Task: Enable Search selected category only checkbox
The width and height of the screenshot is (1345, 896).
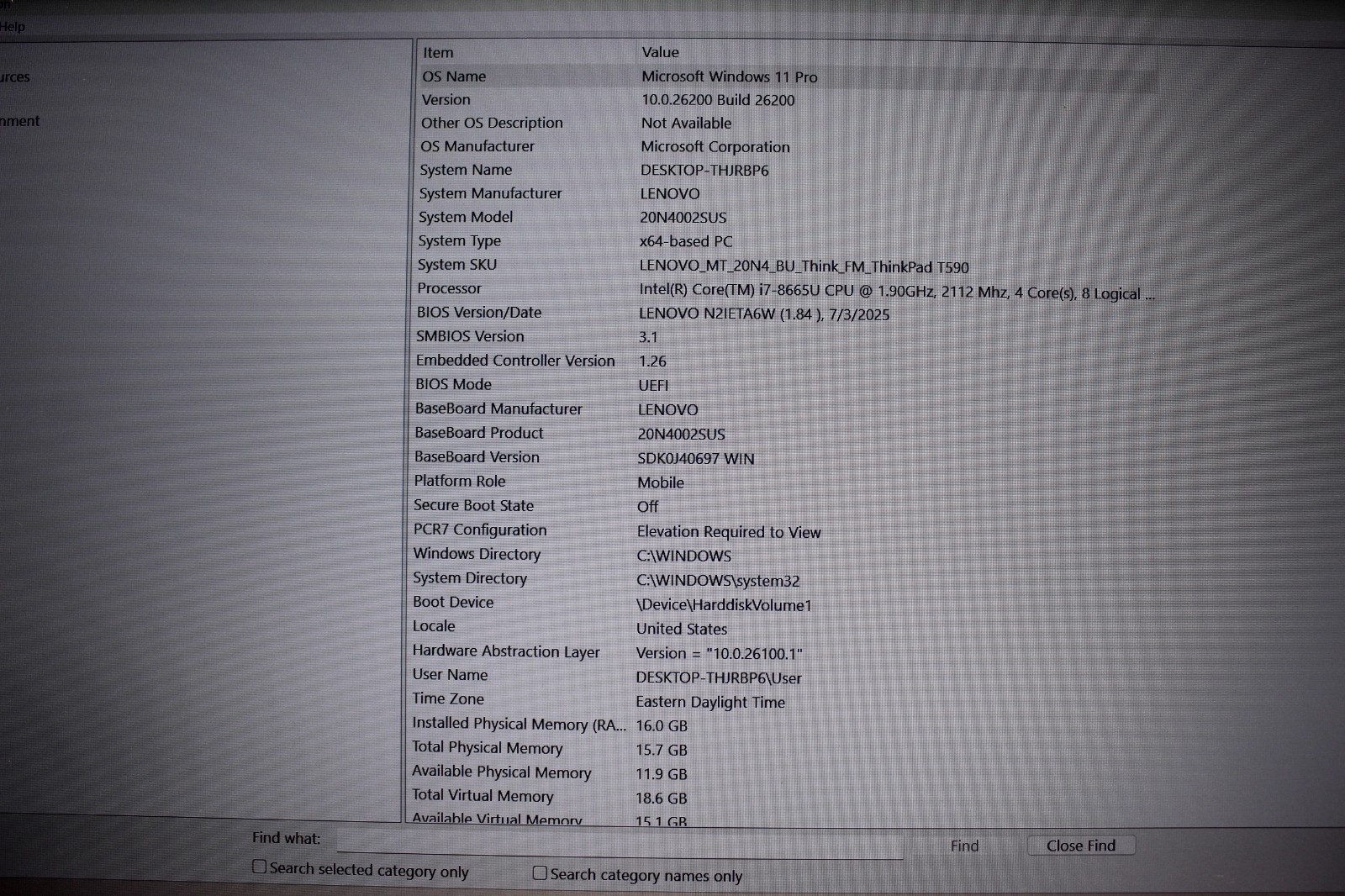Action: point(260,867)
